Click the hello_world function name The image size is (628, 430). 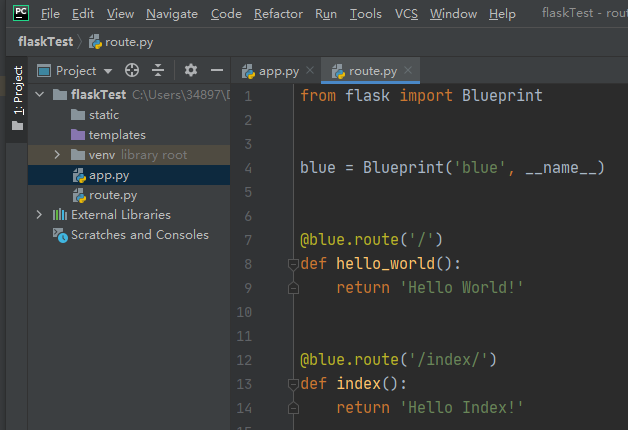tap(385, 264)
